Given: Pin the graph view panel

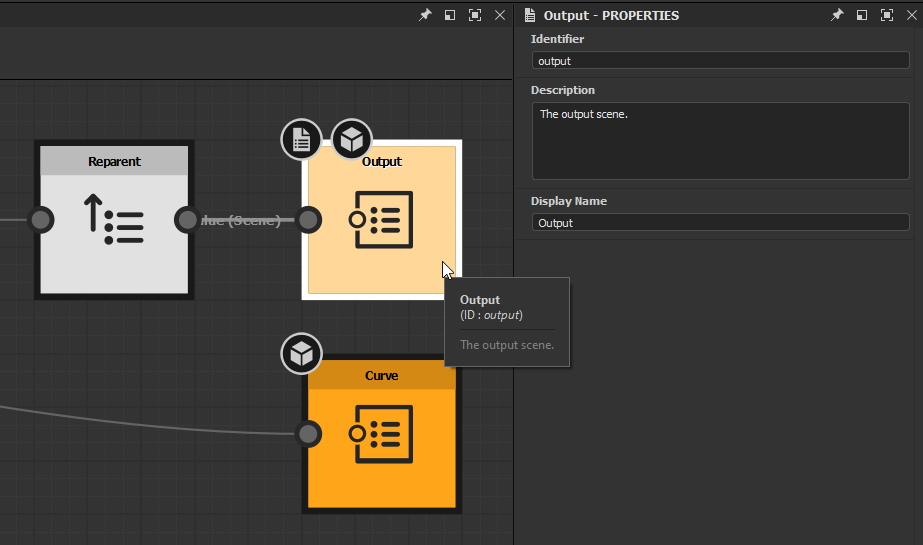Looking at the screenshot, I should (424, 16).
